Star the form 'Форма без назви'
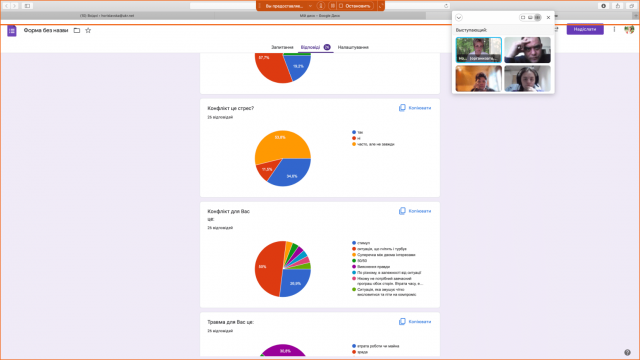The image size is (640, 360). [88, 30]
